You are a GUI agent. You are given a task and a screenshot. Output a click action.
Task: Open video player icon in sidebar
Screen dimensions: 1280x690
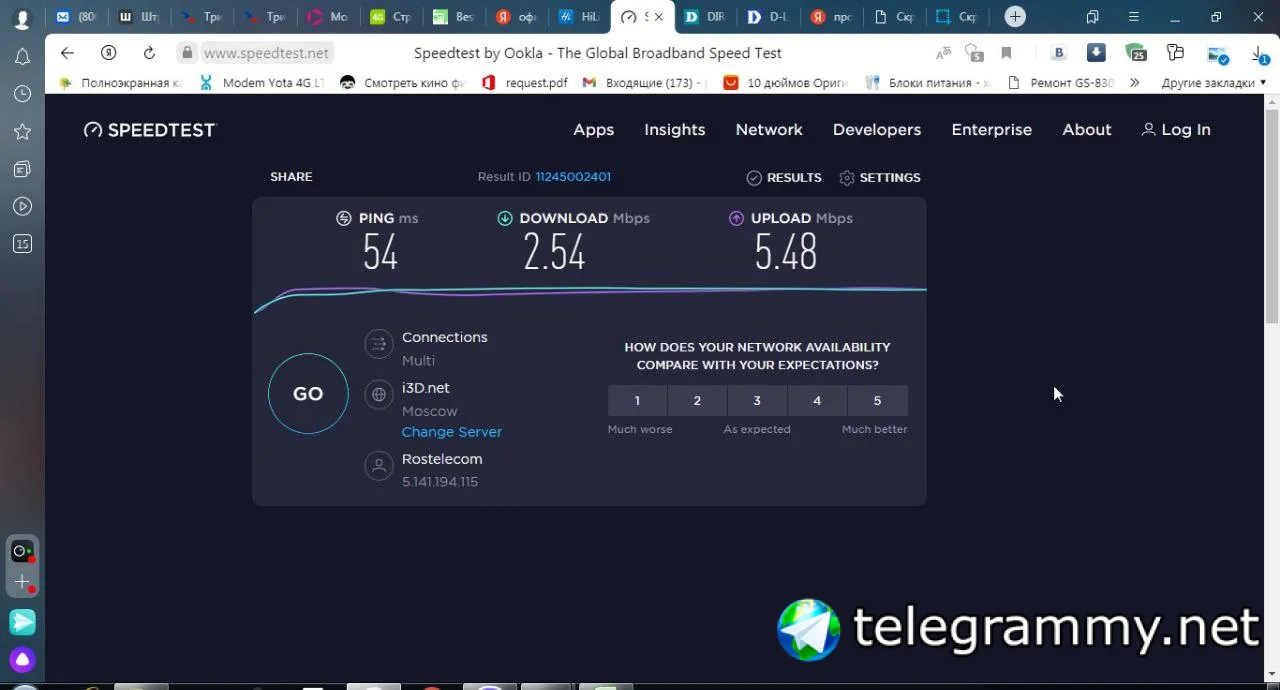pyautogui.click(x=22, y=206)
